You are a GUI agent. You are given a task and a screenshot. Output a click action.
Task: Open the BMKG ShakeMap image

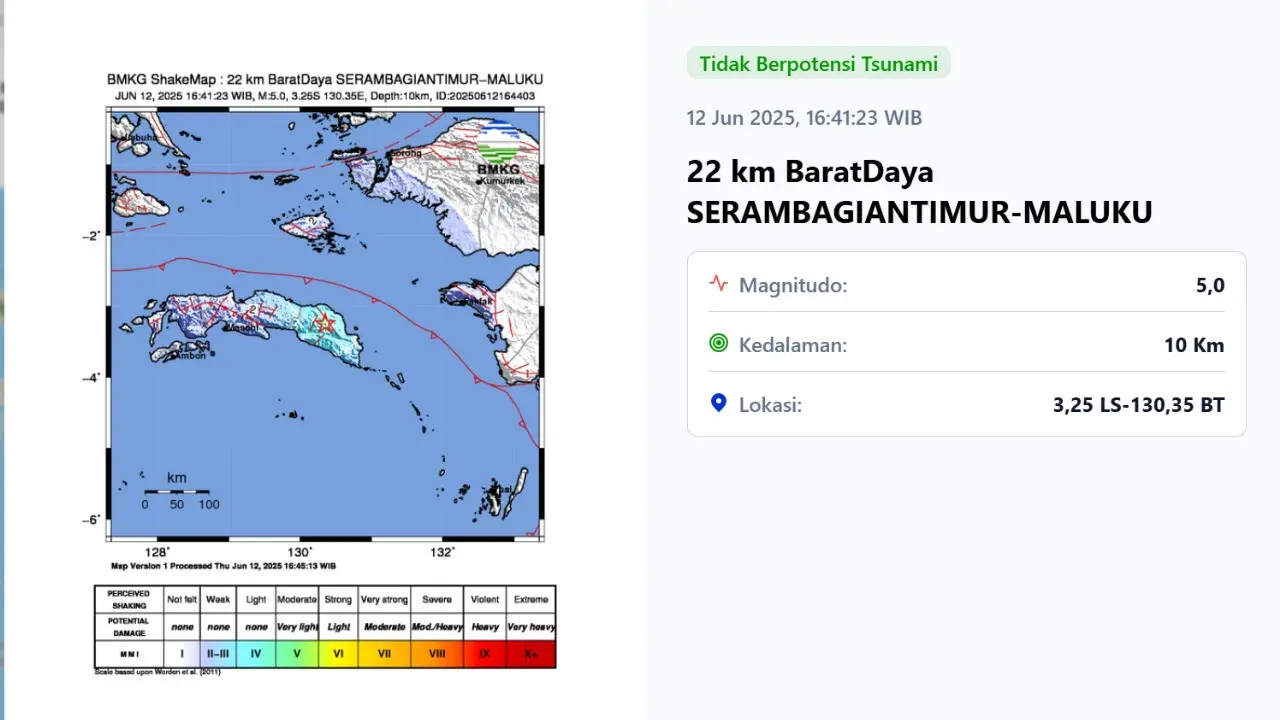(x=325, y=373)
